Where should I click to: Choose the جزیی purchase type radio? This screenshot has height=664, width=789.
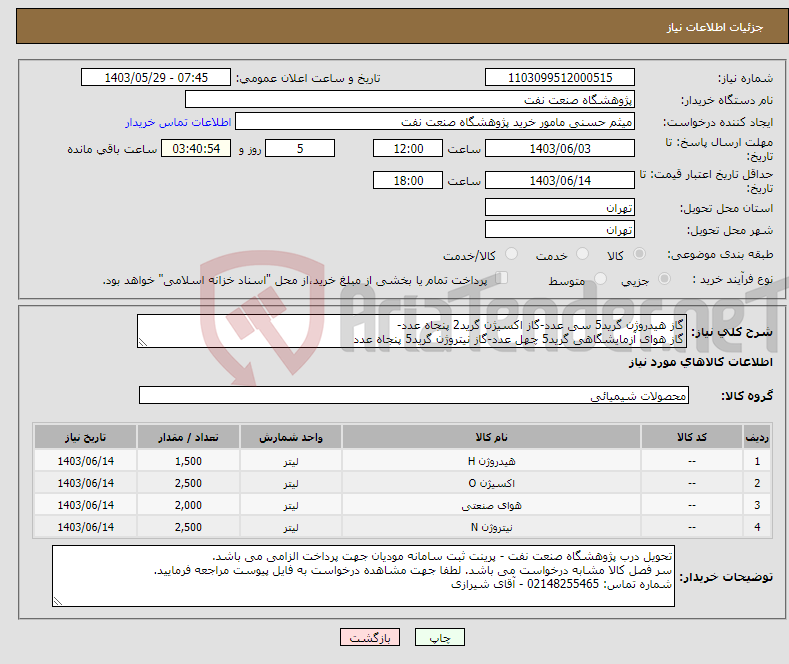[664, 279]
